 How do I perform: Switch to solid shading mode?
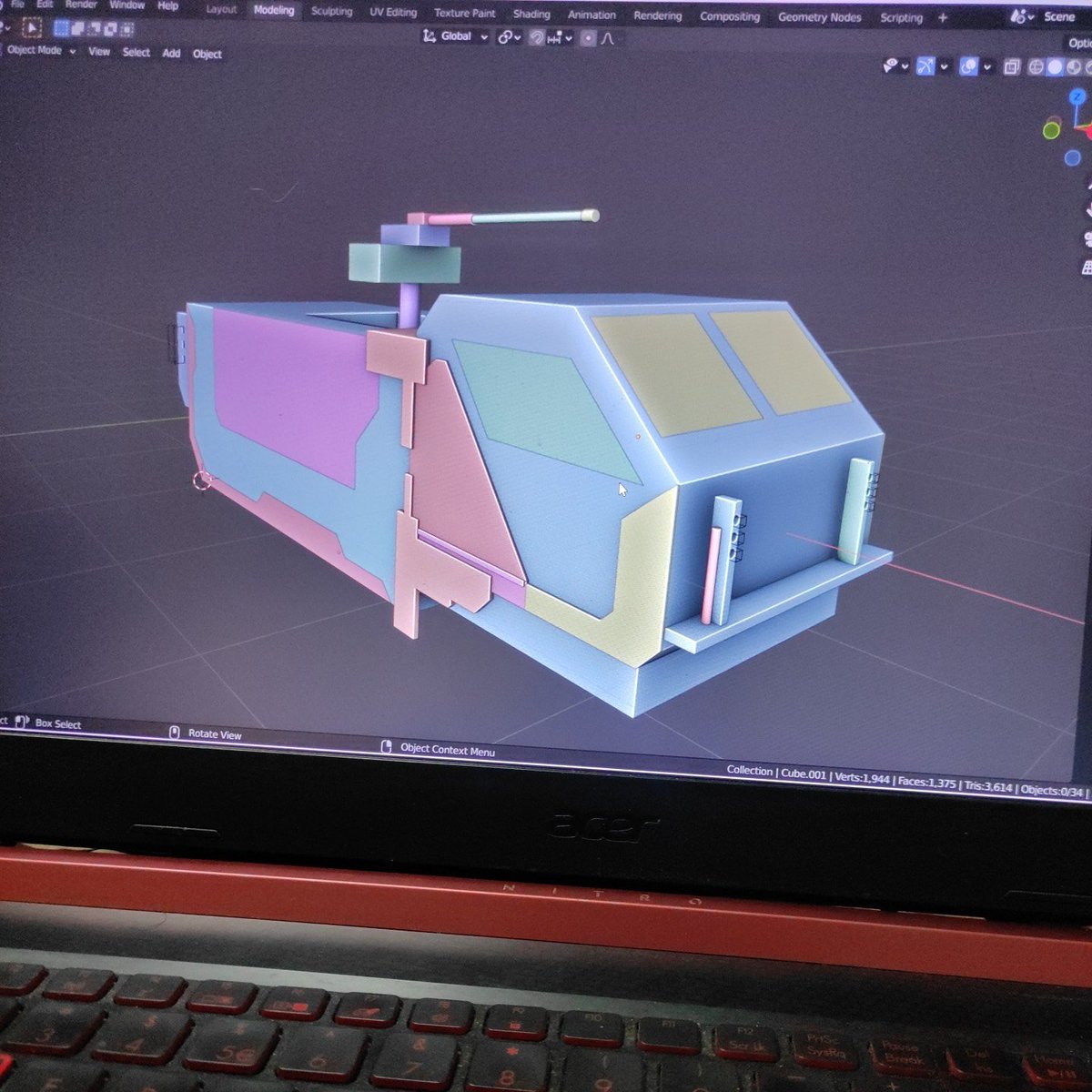coord(1055,67)
